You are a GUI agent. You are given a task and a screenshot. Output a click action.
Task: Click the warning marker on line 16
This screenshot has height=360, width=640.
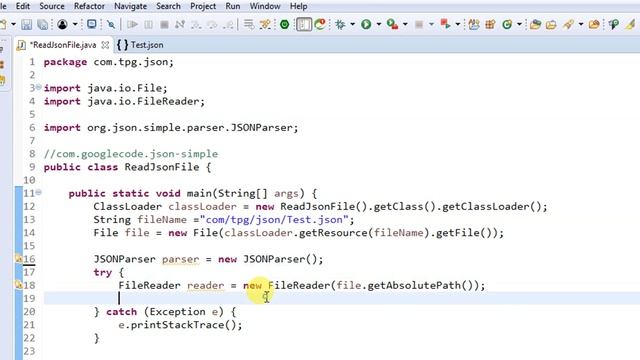pyautogui.click(x=18, y=259)
